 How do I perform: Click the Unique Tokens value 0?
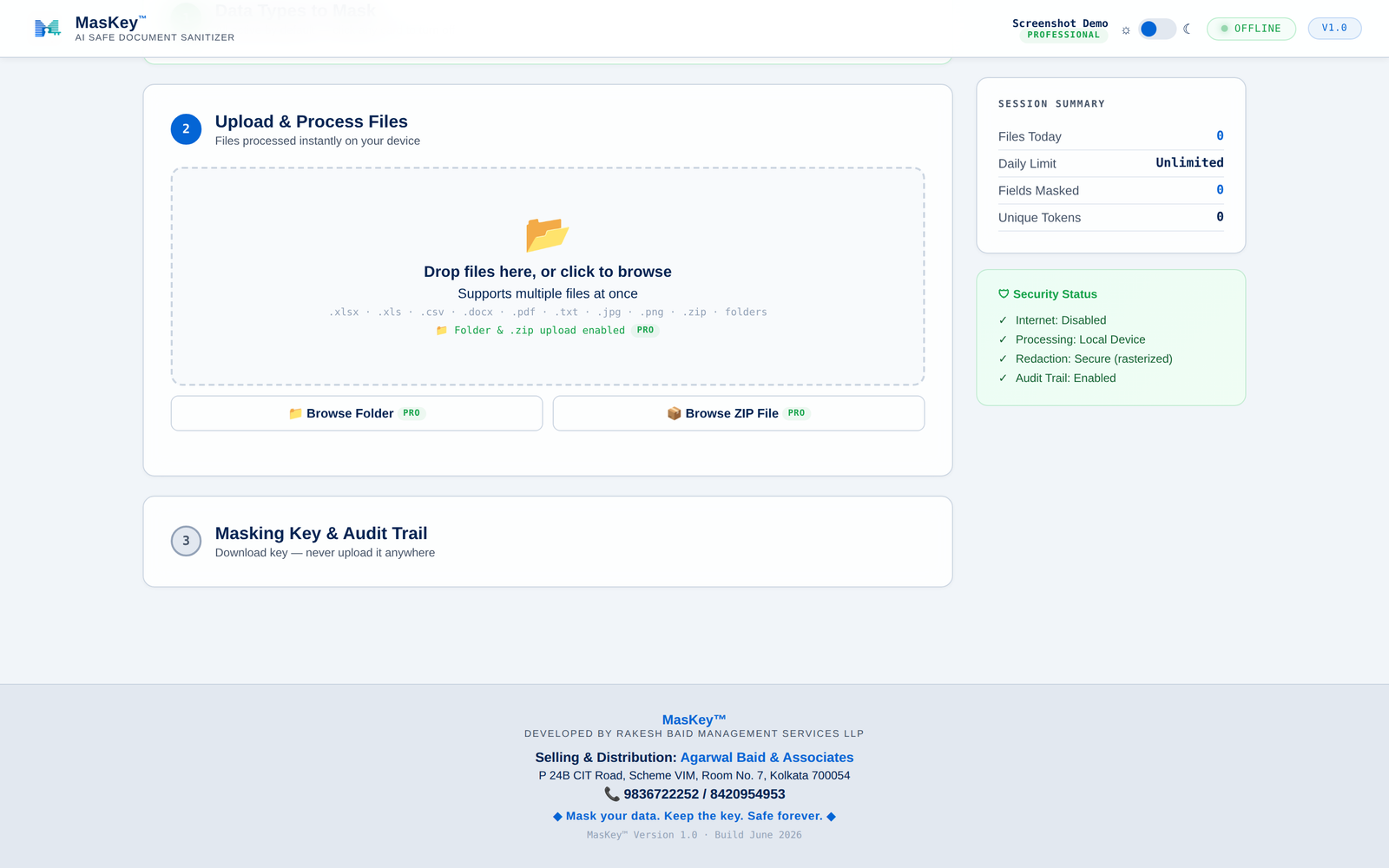tap(1220, 216)
